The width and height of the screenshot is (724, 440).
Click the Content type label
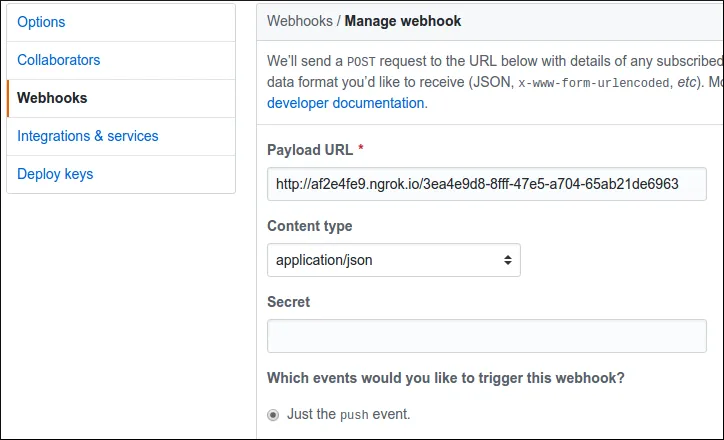click(309, 226)
